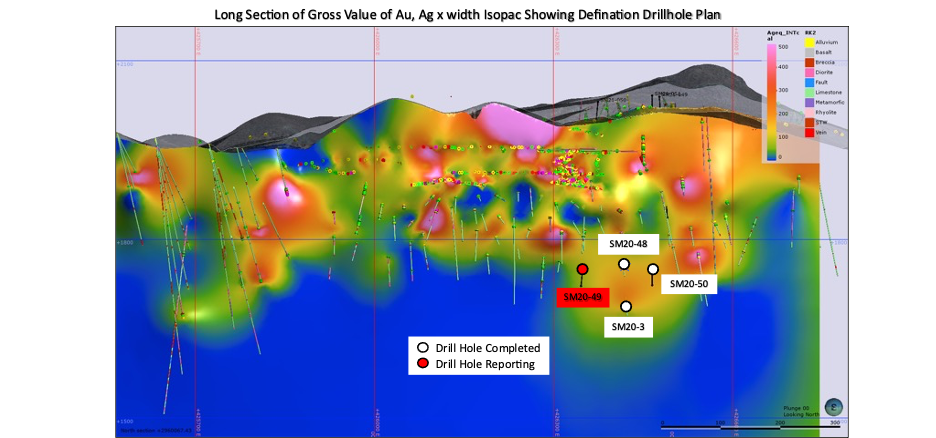Screen dimensions: 936x438
Task: Click the white SM20-3 drill hole marker
Action: tap(626, 306)
